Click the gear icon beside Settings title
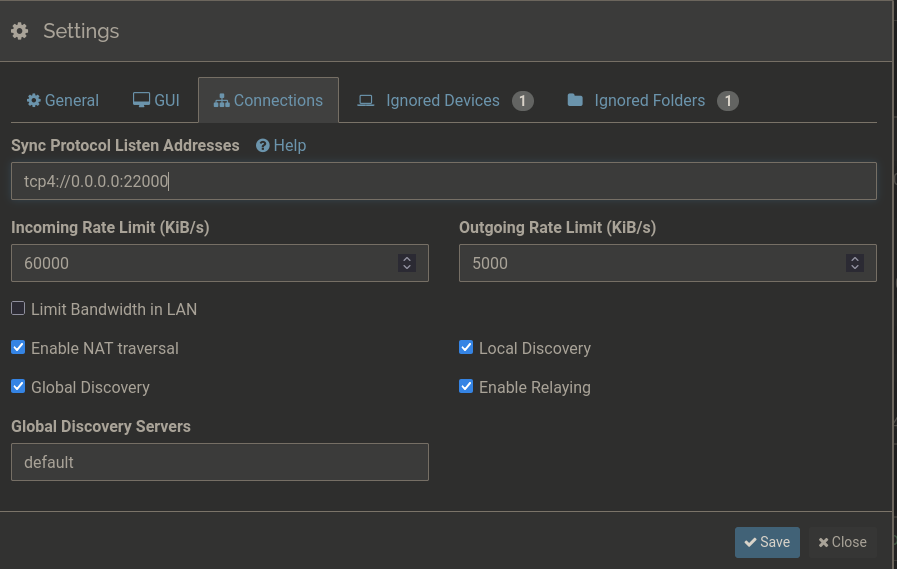897x569 pixels. 19,31
